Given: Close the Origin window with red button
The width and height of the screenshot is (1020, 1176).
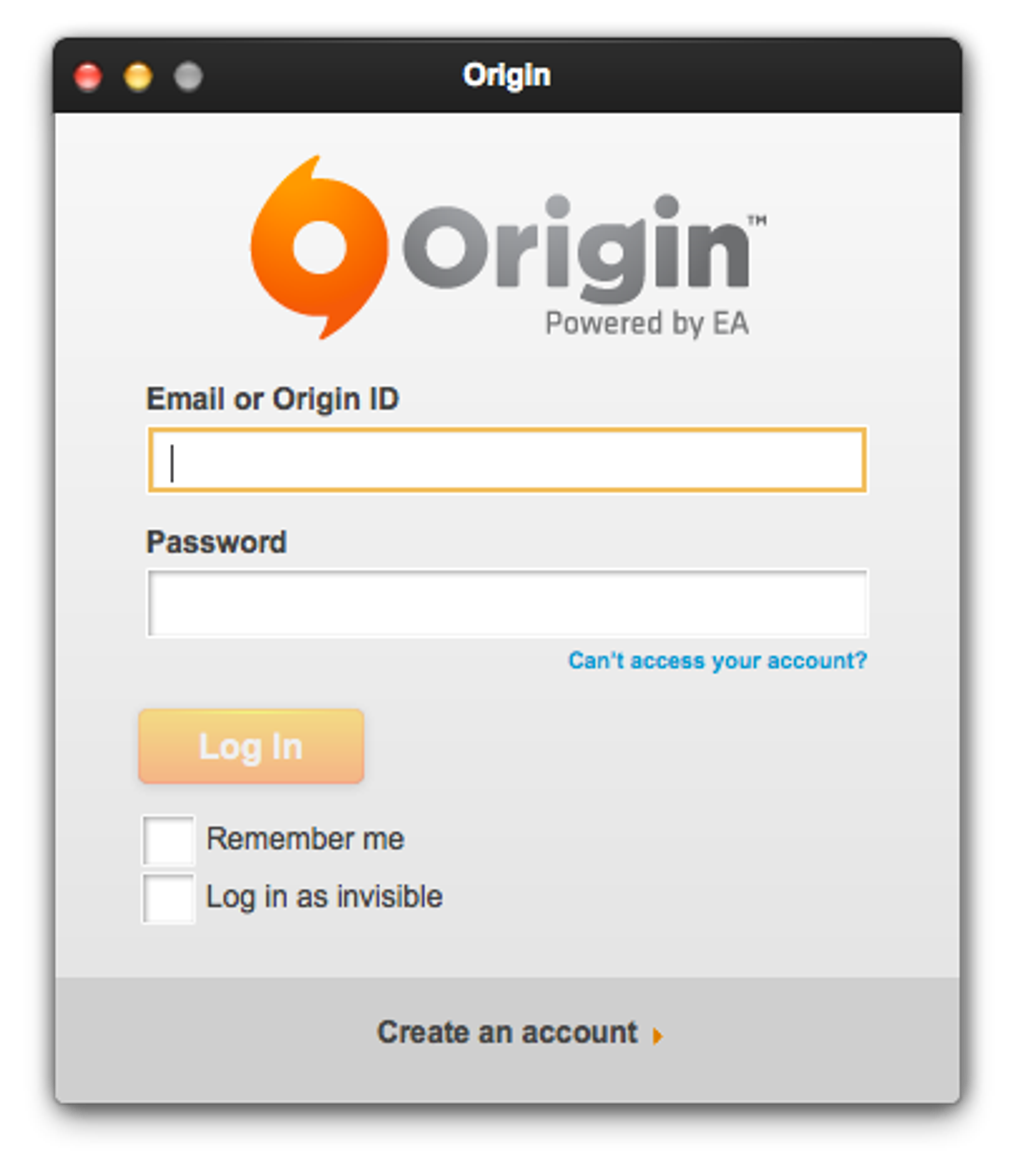Looking at the screenshot, I should [x=88, y=76].
